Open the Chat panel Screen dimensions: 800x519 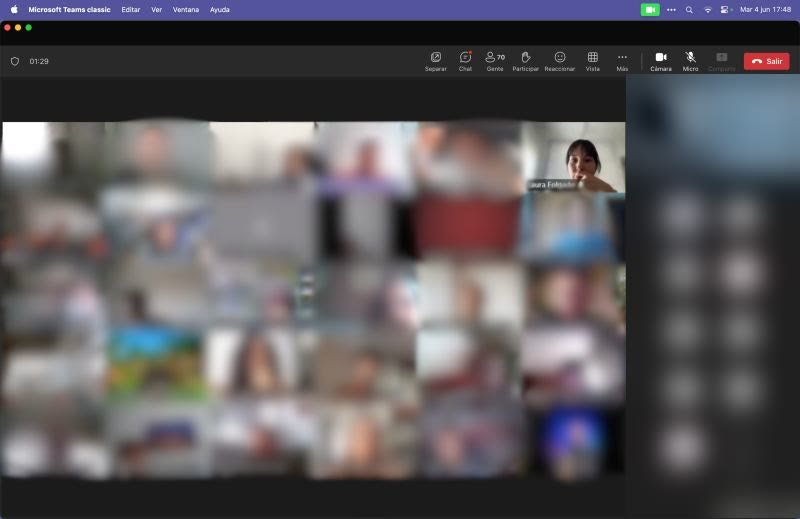click(x=465, y=61)
